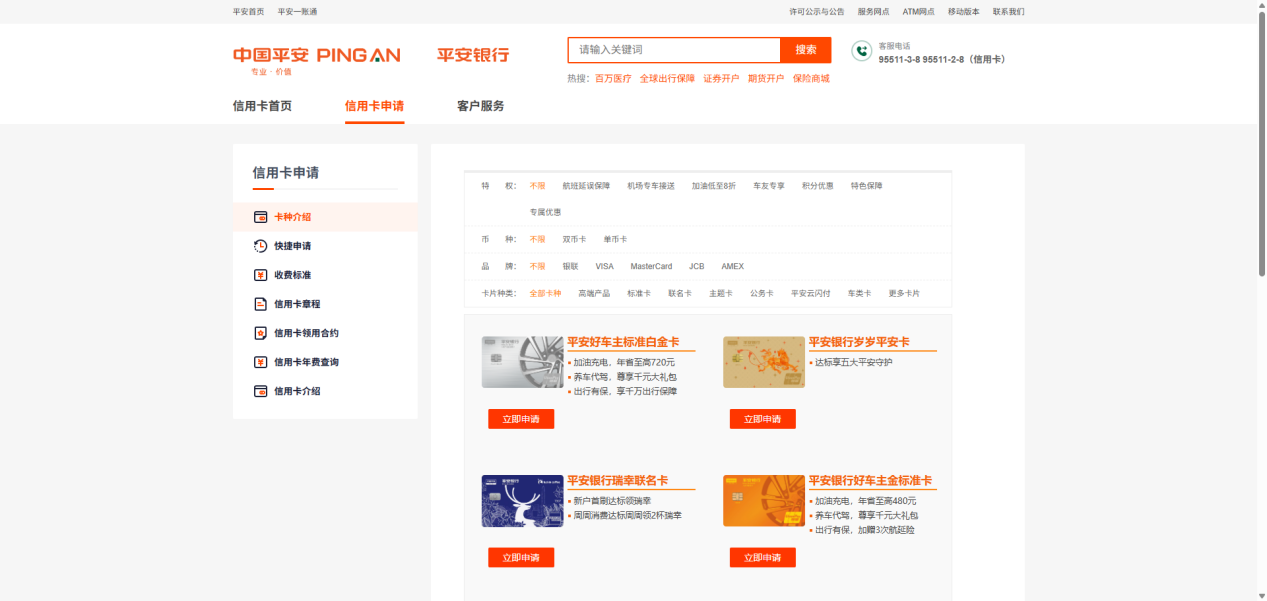Open the 平安银行岁岁平安卡 card image
This screenshot has width=1267, height=601.
(764, 362)
